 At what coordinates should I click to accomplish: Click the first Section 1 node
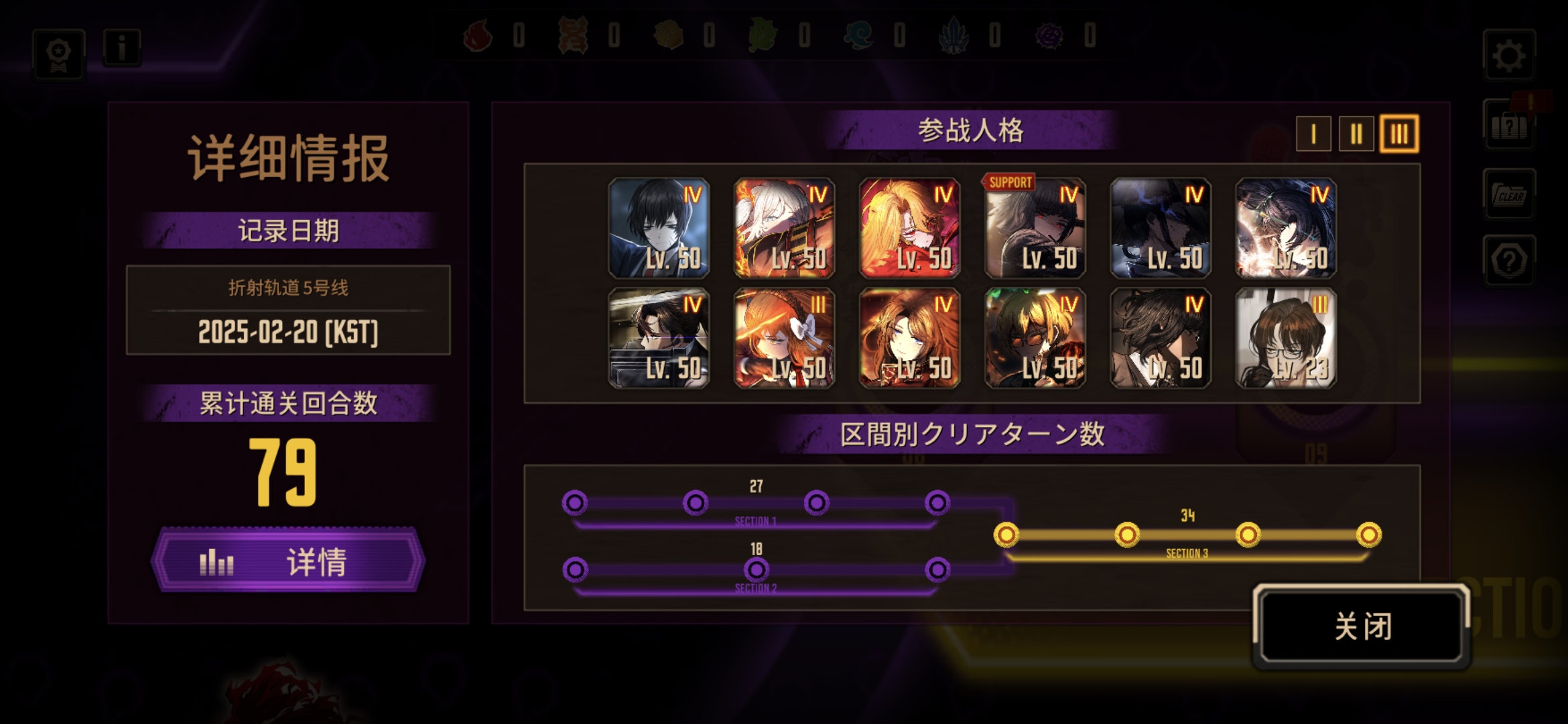[x=575, y=503]
